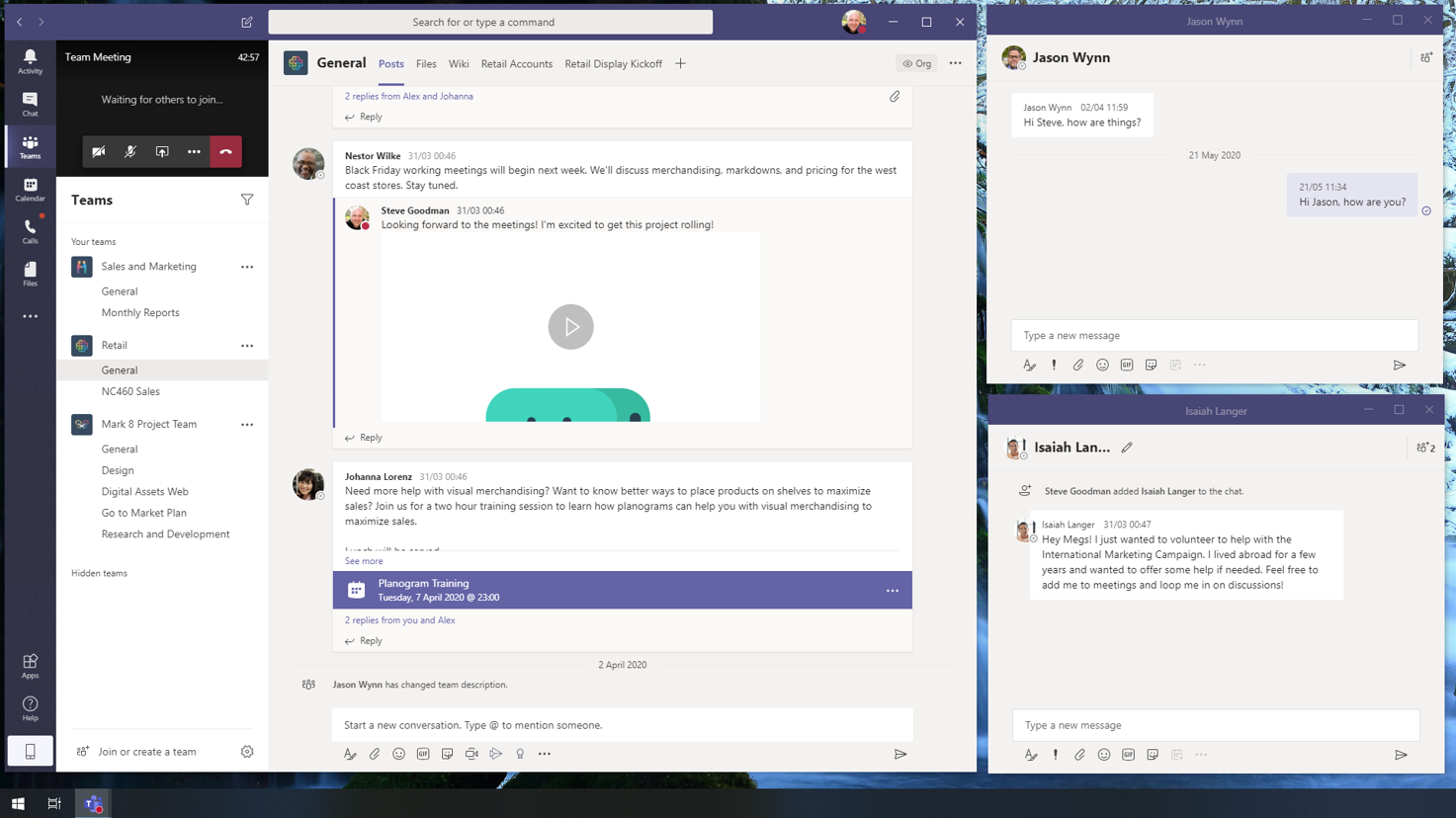Open the Go to Market Plan channel
The height and width of the screenshot is (818, 1456).
[143, 513]
